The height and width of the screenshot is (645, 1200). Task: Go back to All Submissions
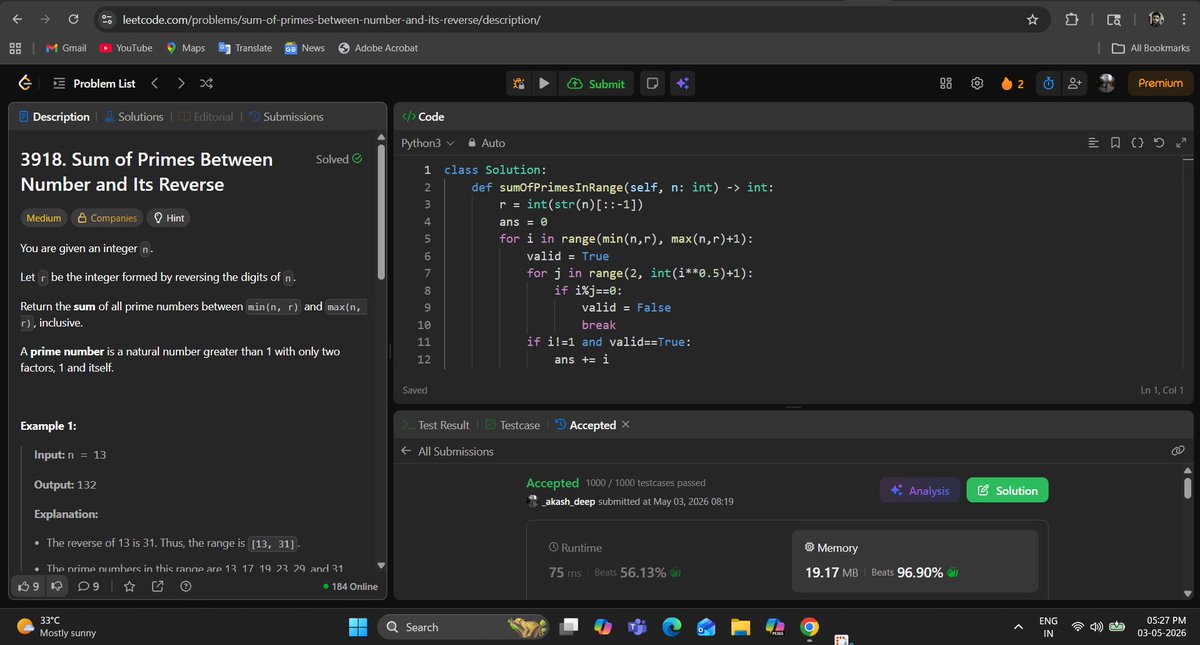pyautogui.click(x=447, y=451)
